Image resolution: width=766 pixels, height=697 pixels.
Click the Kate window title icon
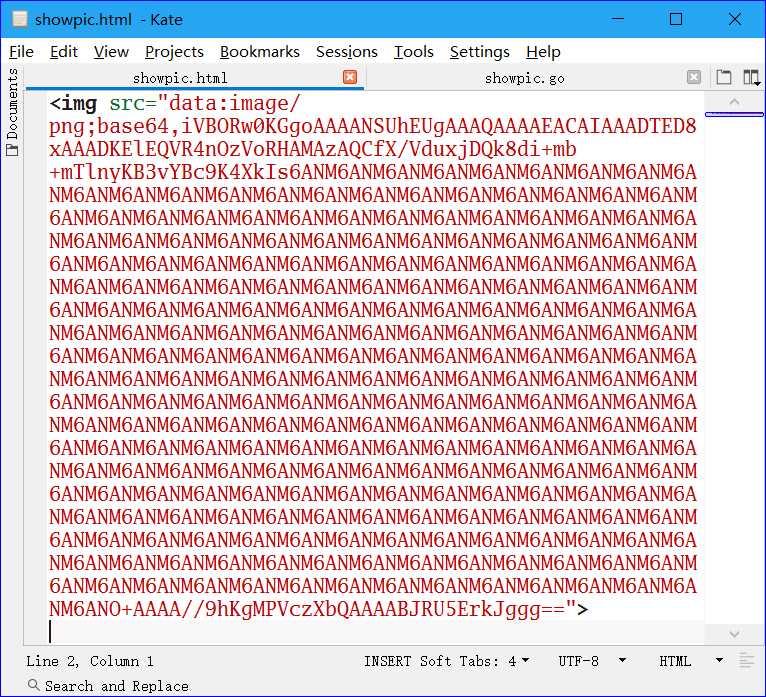point(20,19)
